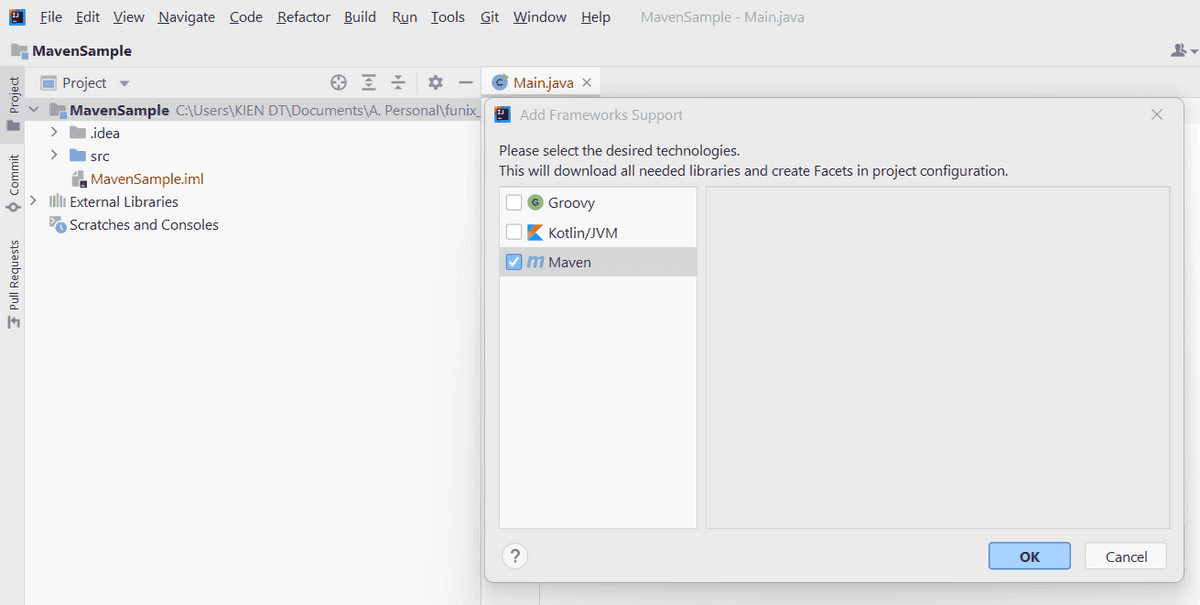
Task: Uncheck the Maven framework option
Action: tap(516, 261)
